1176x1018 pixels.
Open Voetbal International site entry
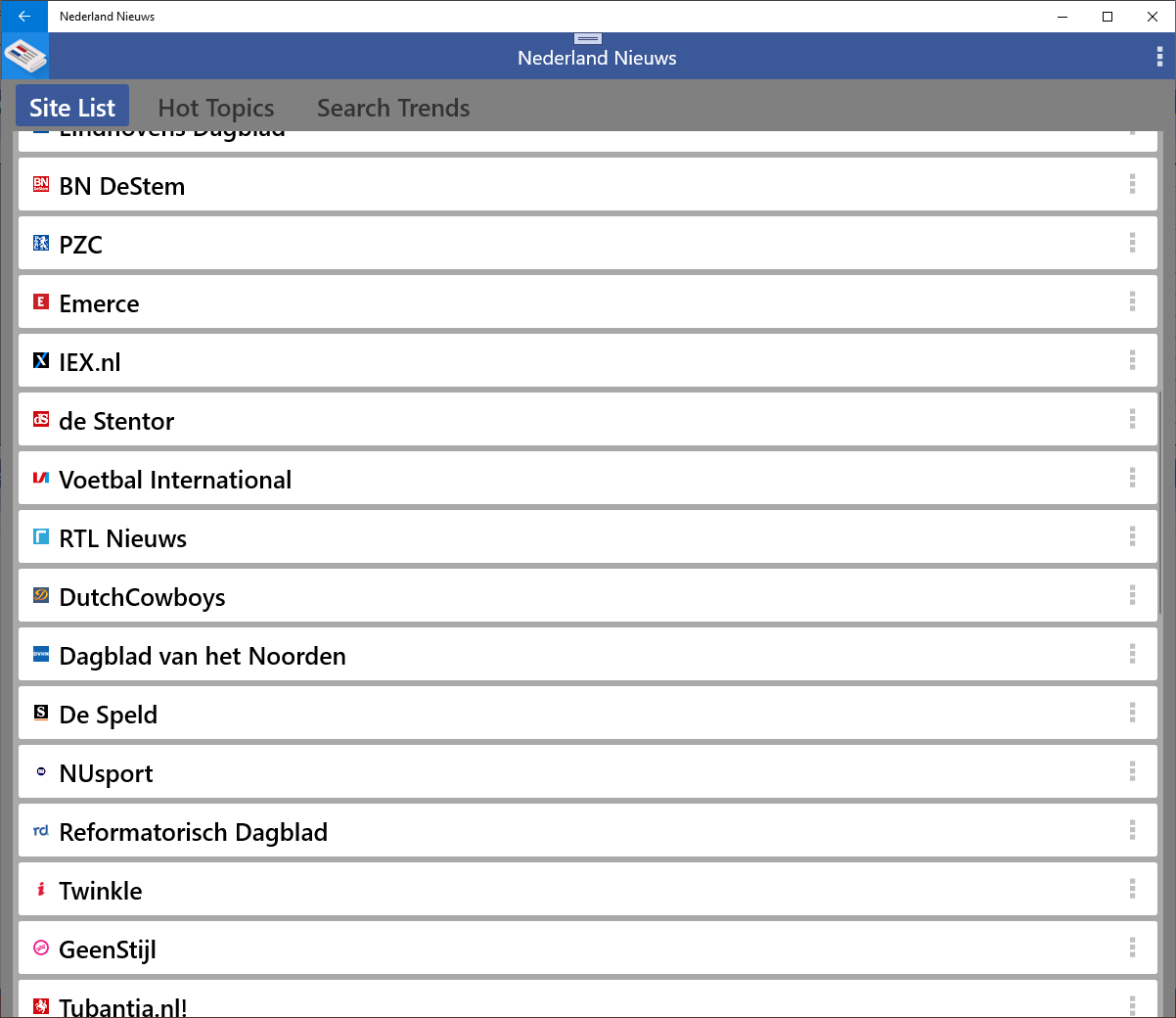588,478
